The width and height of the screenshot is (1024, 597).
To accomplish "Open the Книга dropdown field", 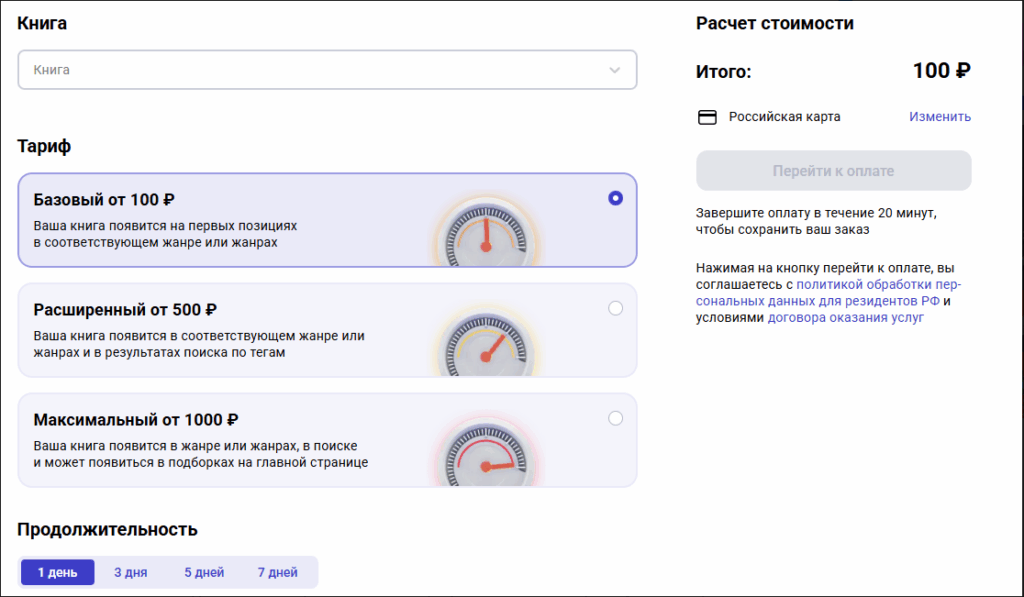I will tap(327, 70).
